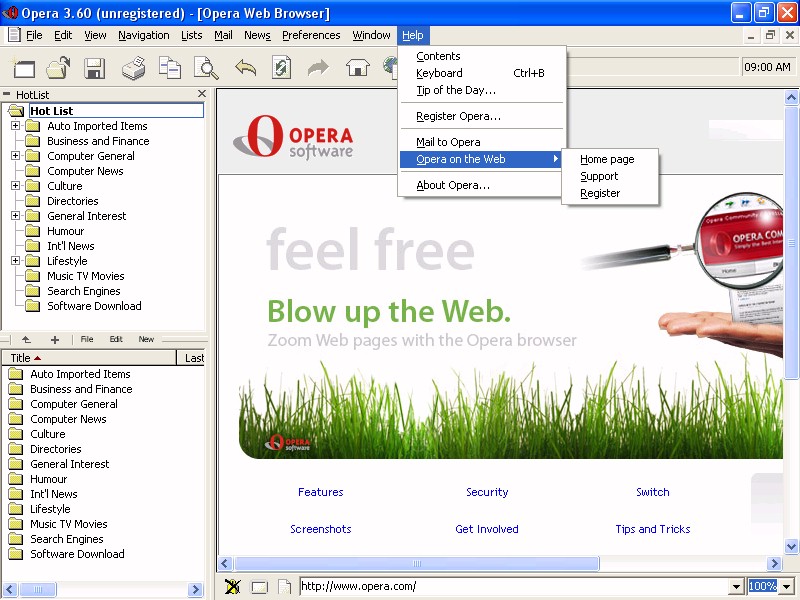Image resolution: width=800 pixels, height=600 pixels.
Task: Open the Tips and Tricks link
Action: pos(653,529)
